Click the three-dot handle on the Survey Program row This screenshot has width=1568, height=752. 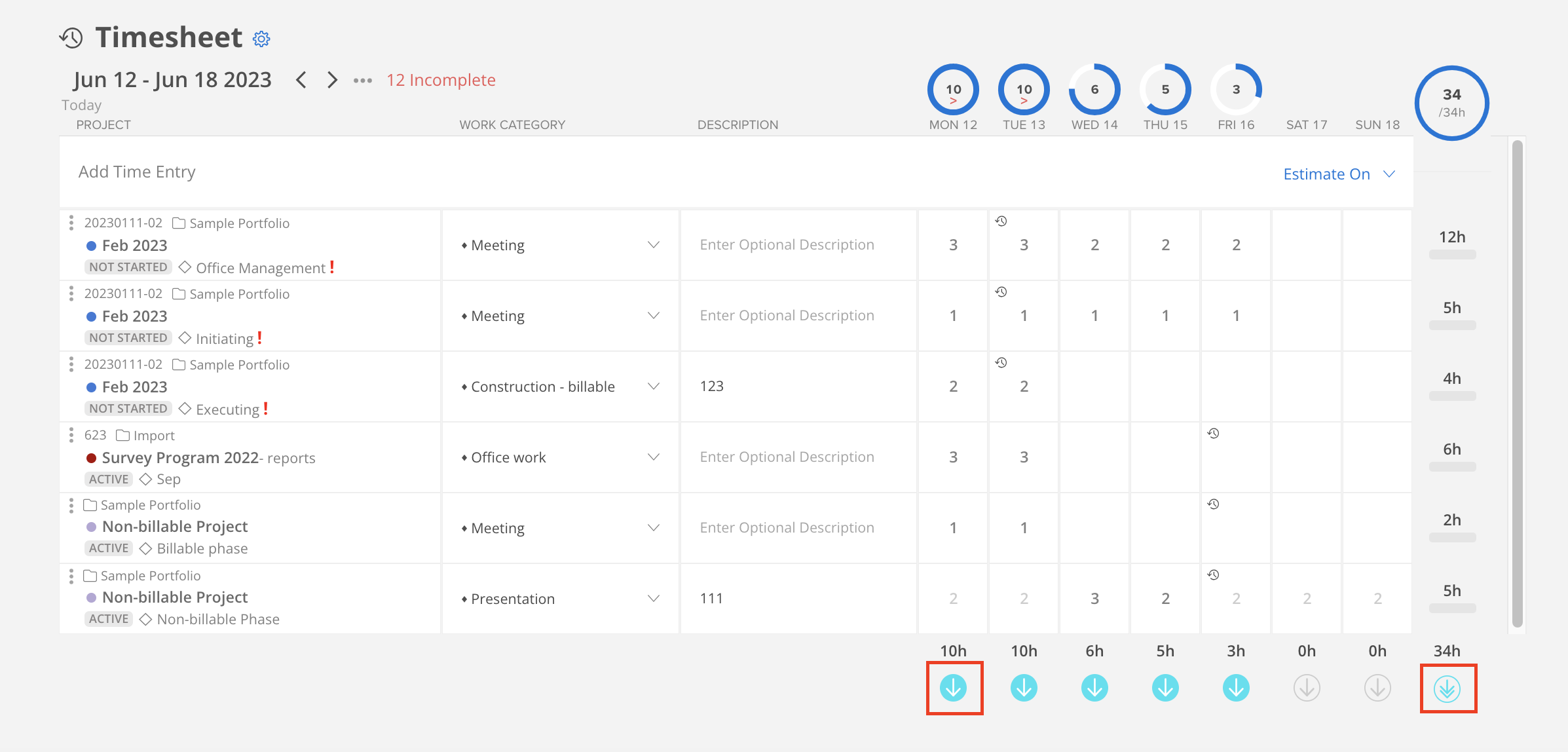pyautogui.click(x=71, y=435)
